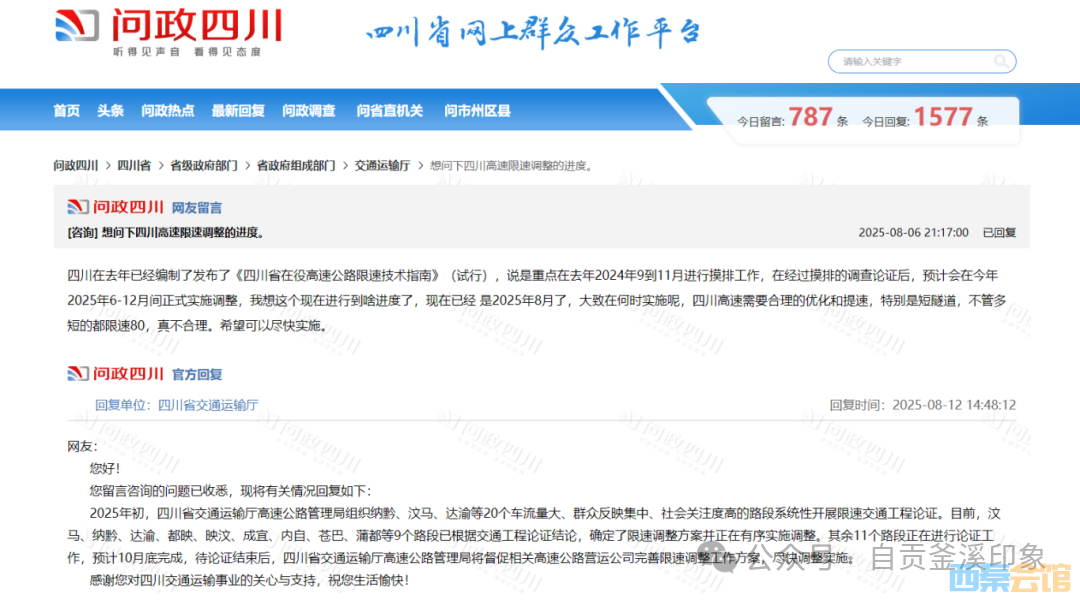1080x600 pixels.
Task: Click the 省政府组成部门 breadcrumb link
Action: point(296,165)
